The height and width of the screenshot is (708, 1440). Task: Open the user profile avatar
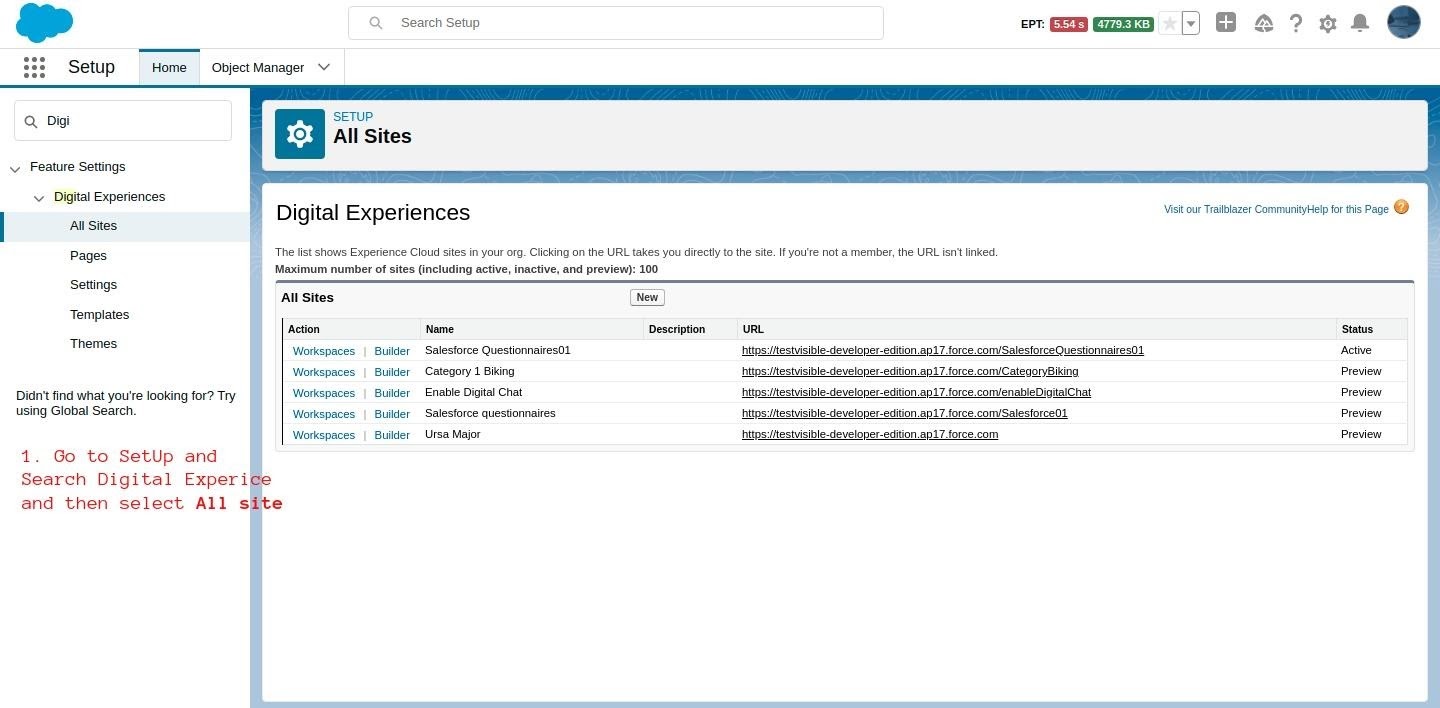[1404, 22]
